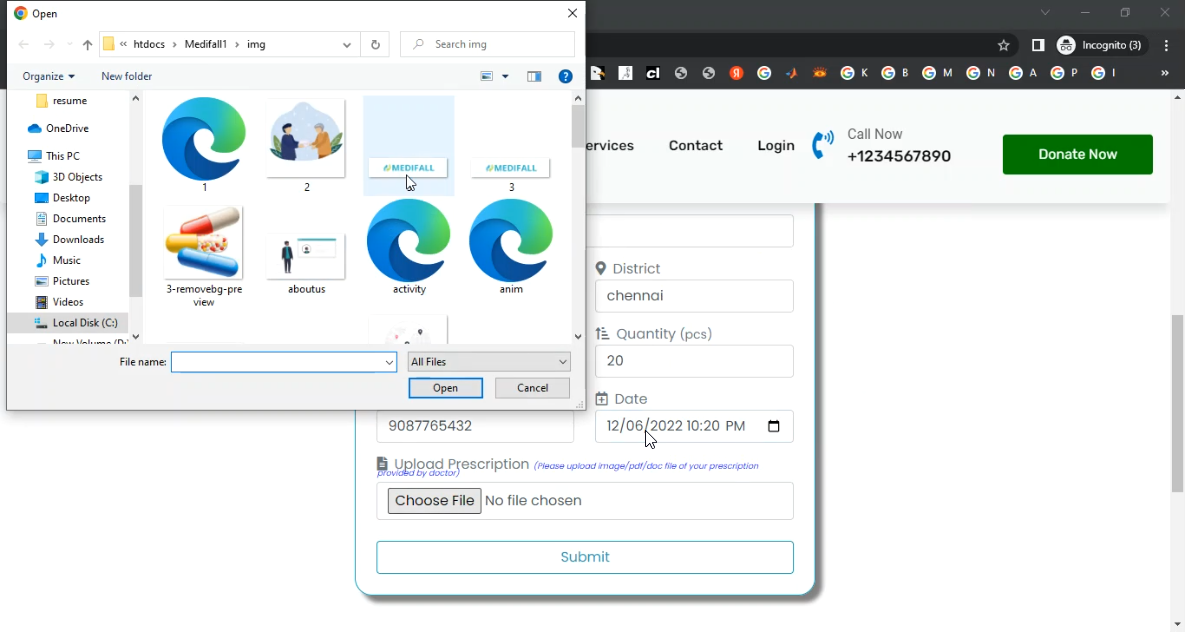
Task: Click the Up one level arrow in dialog
Action: click(87, 45)
